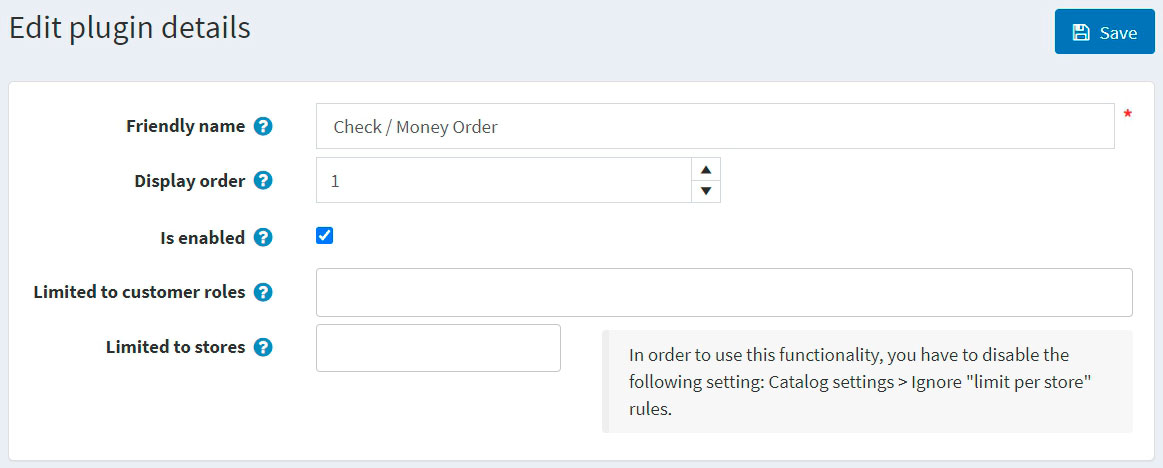Image resolution: width=1163 pixels, height=468 pixels.
Task: Uncheck the Is enabled checkbox
Action: (324, 236)
